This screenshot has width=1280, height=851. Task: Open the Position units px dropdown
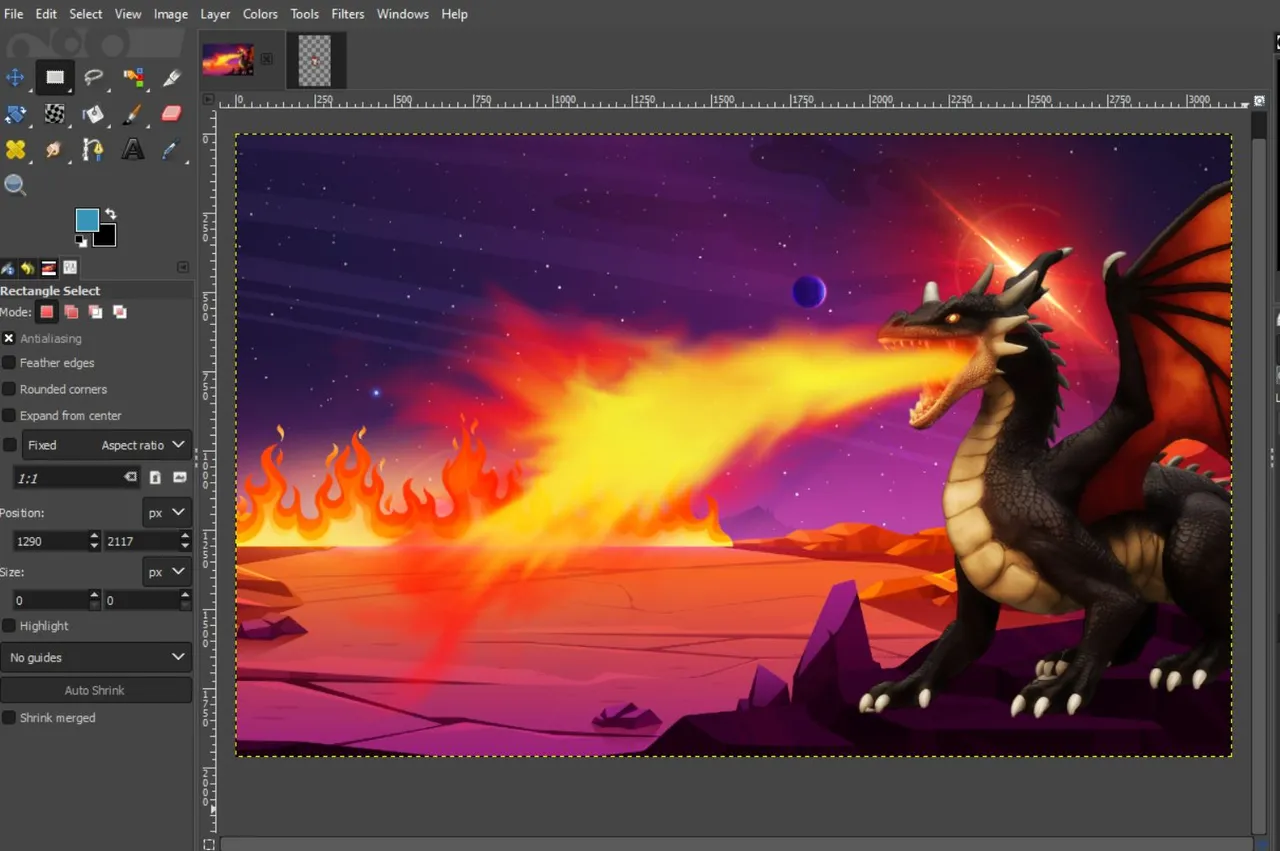pyautogui.click(x=166, y=512)
